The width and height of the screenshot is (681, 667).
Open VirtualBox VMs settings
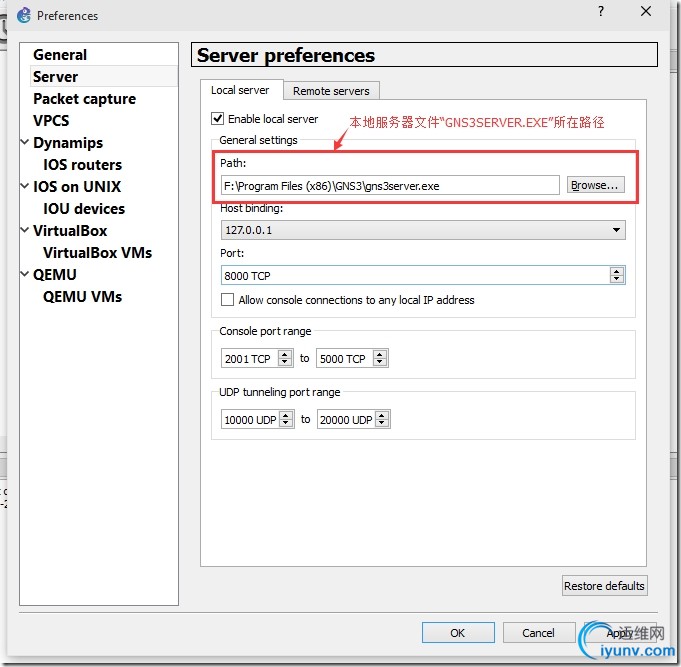pos(97,253)
